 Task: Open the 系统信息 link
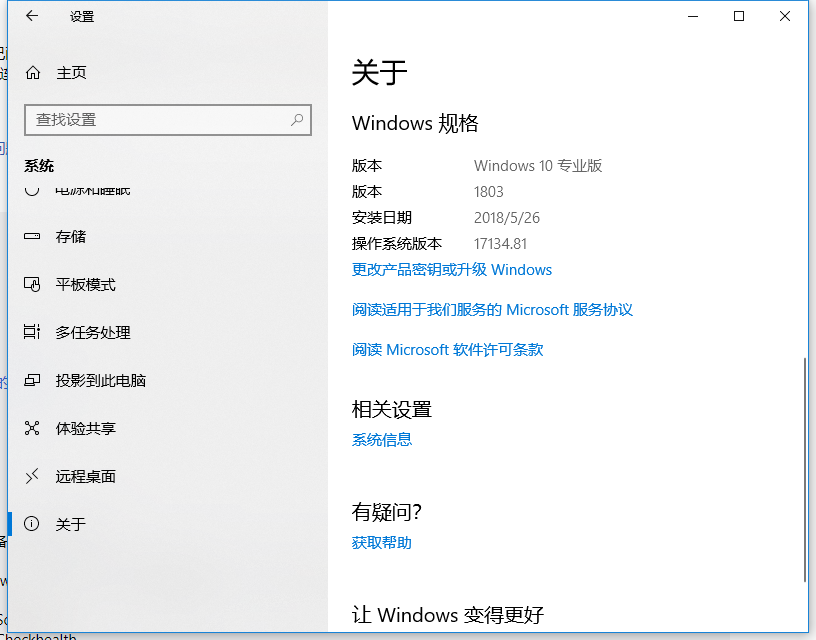(382, 440)
